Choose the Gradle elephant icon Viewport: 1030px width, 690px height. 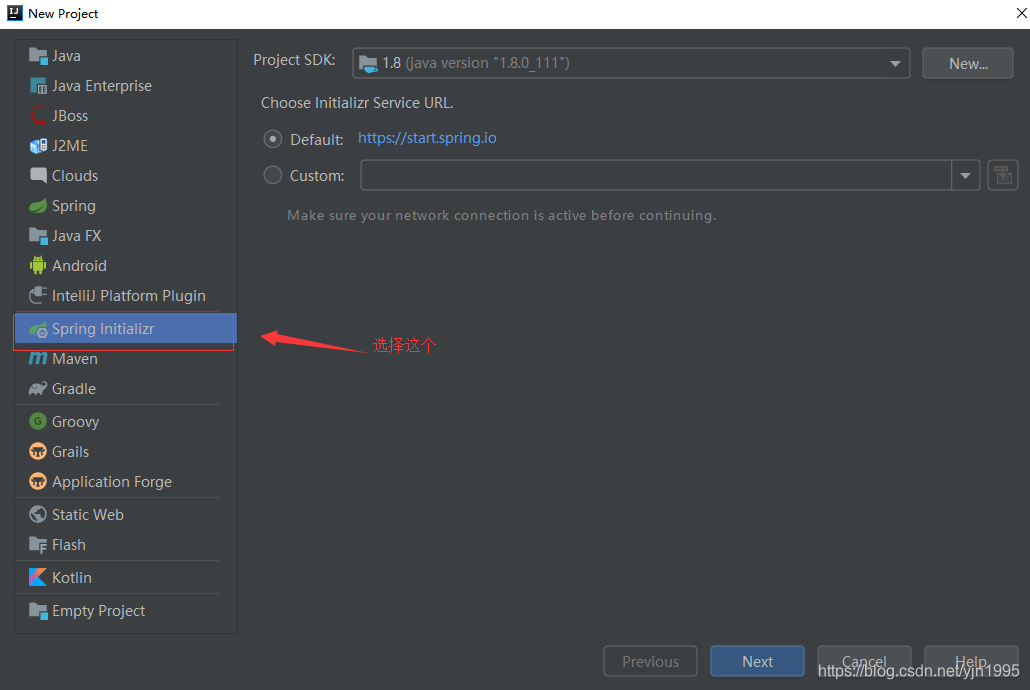click(38, 389)
